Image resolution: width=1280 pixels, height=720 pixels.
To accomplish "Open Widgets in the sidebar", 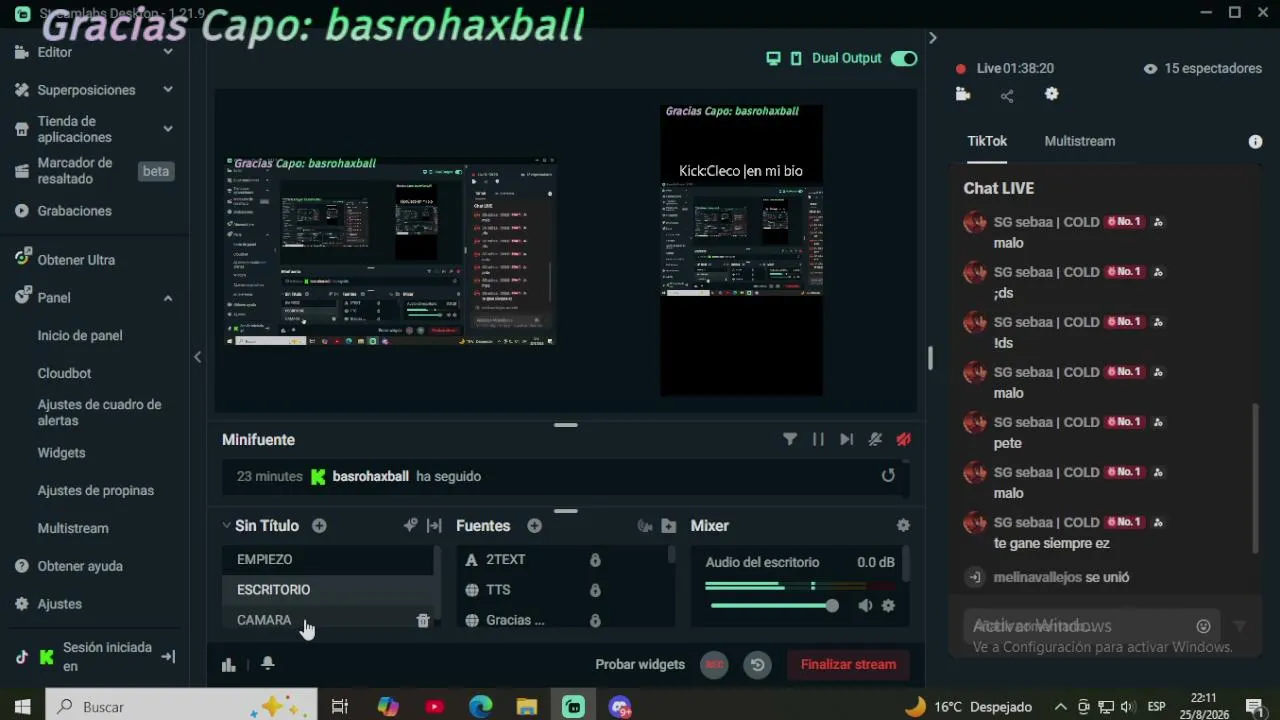I will [x=61, y=453].
